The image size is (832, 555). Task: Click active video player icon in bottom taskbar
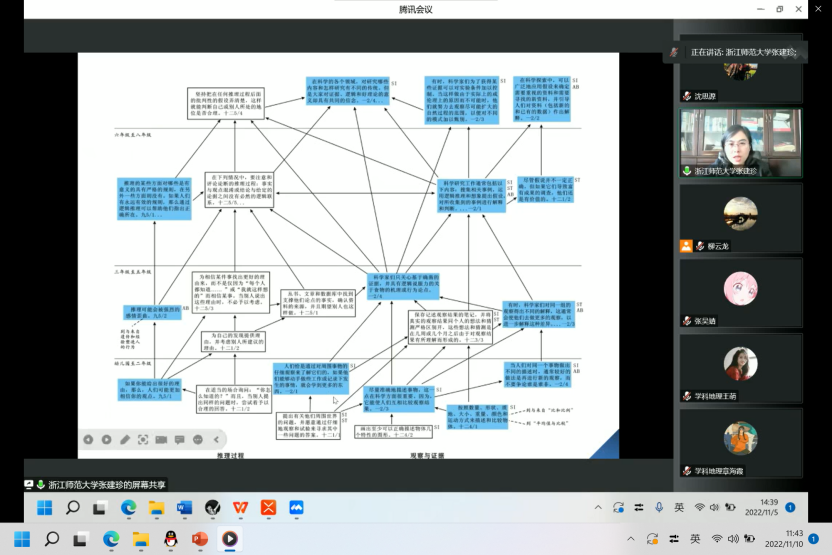[x=229, y=539]
